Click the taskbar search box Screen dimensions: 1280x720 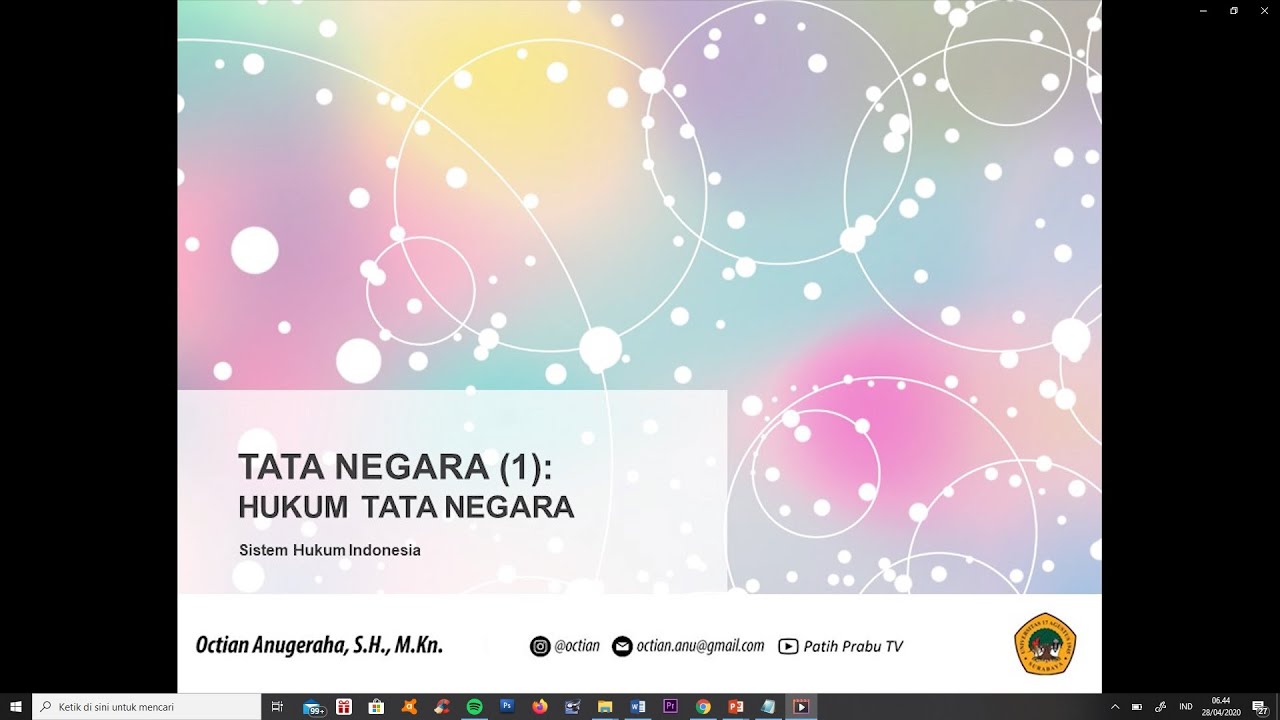click(148, 706)
